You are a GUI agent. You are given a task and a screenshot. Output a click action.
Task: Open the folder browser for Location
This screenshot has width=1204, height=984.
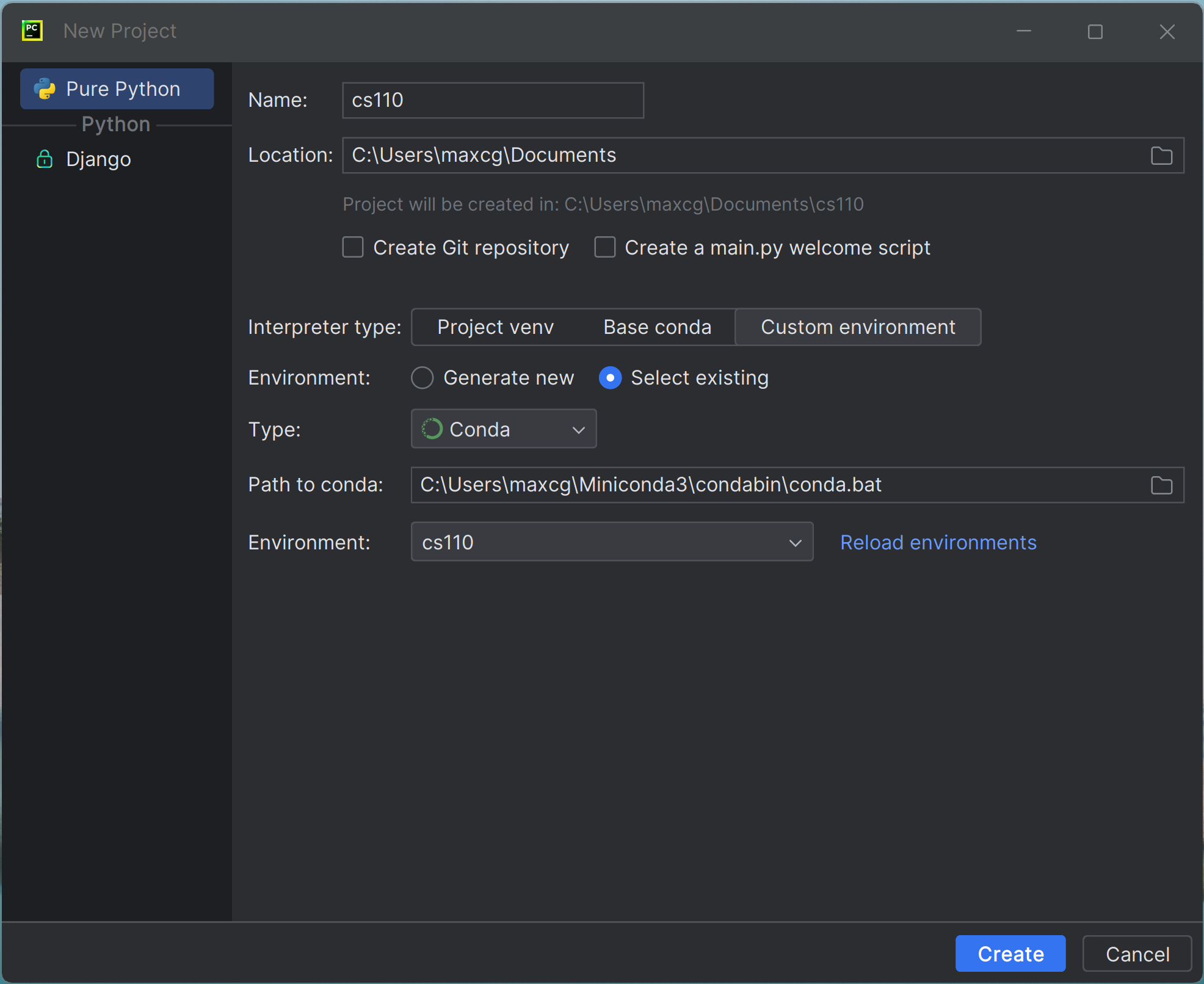click(x=1162, y=155)
